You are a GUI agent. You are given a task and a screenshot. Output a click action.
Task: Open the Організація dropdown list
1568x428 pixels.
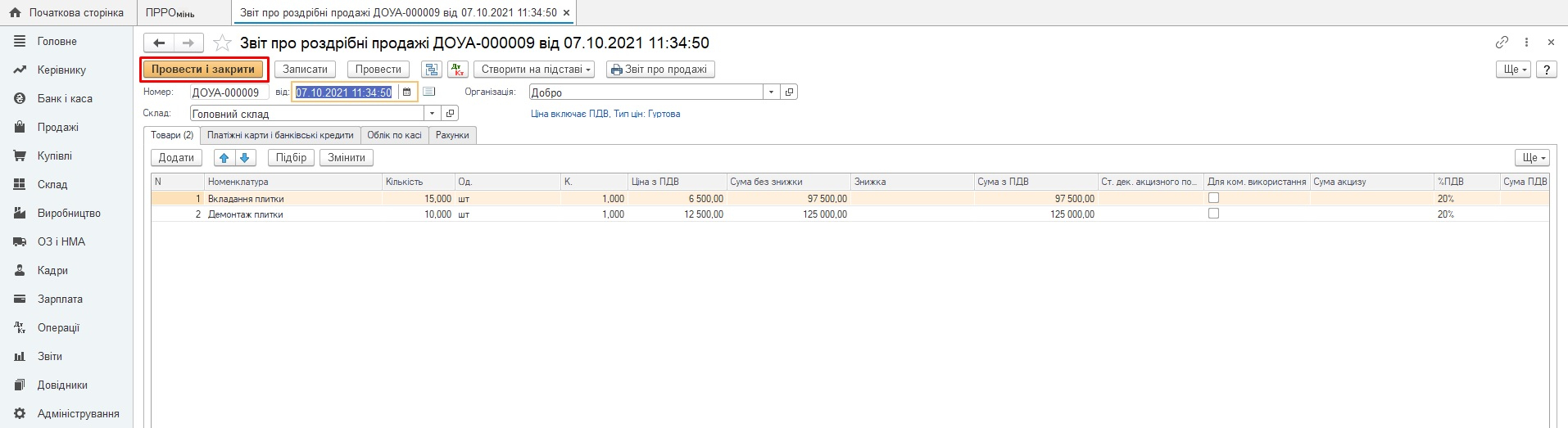(x=771, y=92)
